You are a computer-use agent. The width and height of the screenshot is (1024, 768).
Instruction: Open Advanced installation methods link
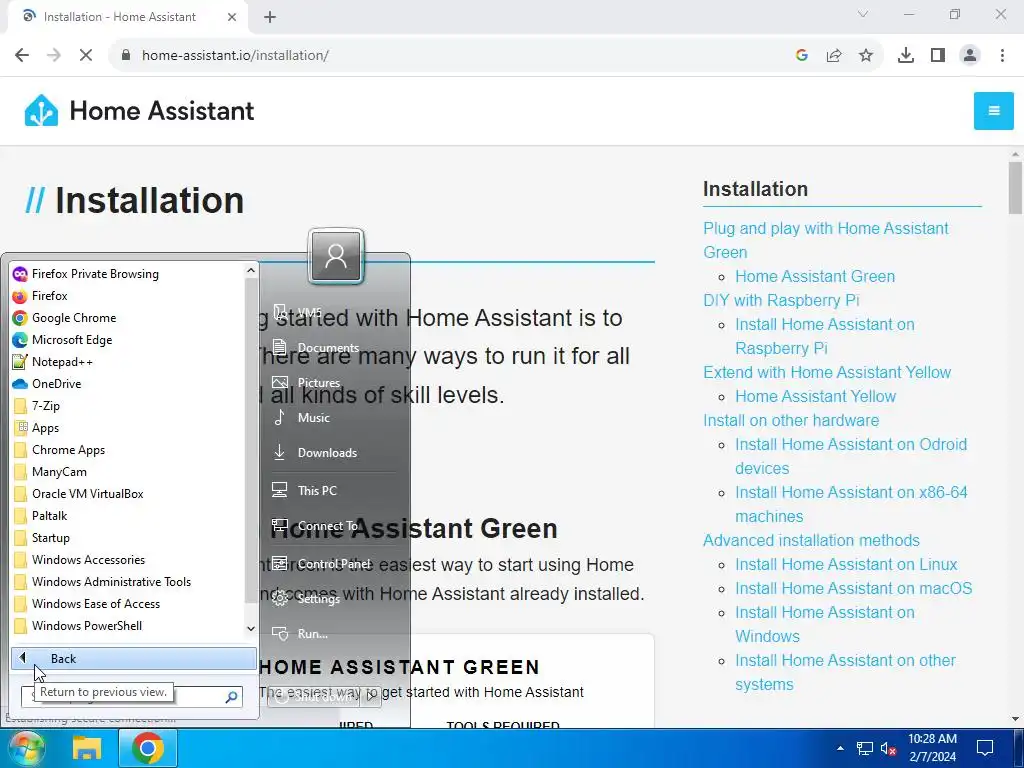click(811, 540)
